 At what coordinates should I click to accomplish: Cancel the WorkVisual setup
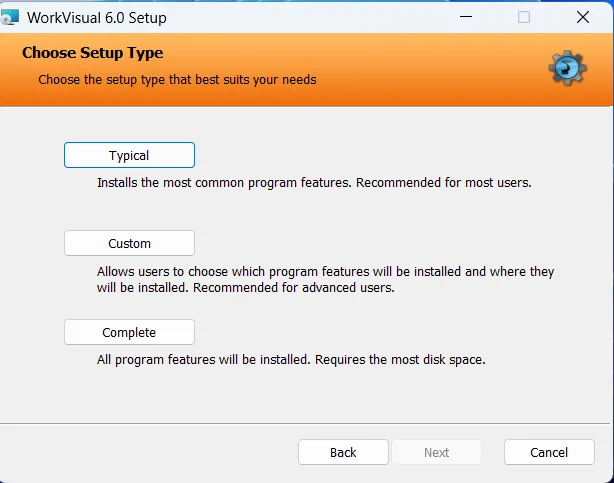pos(549,452)
